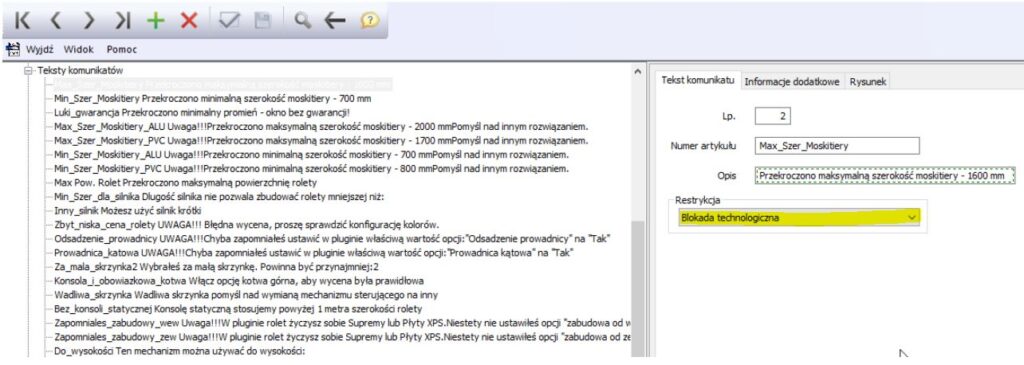
Task: Go to the next record
Action: 88,20
